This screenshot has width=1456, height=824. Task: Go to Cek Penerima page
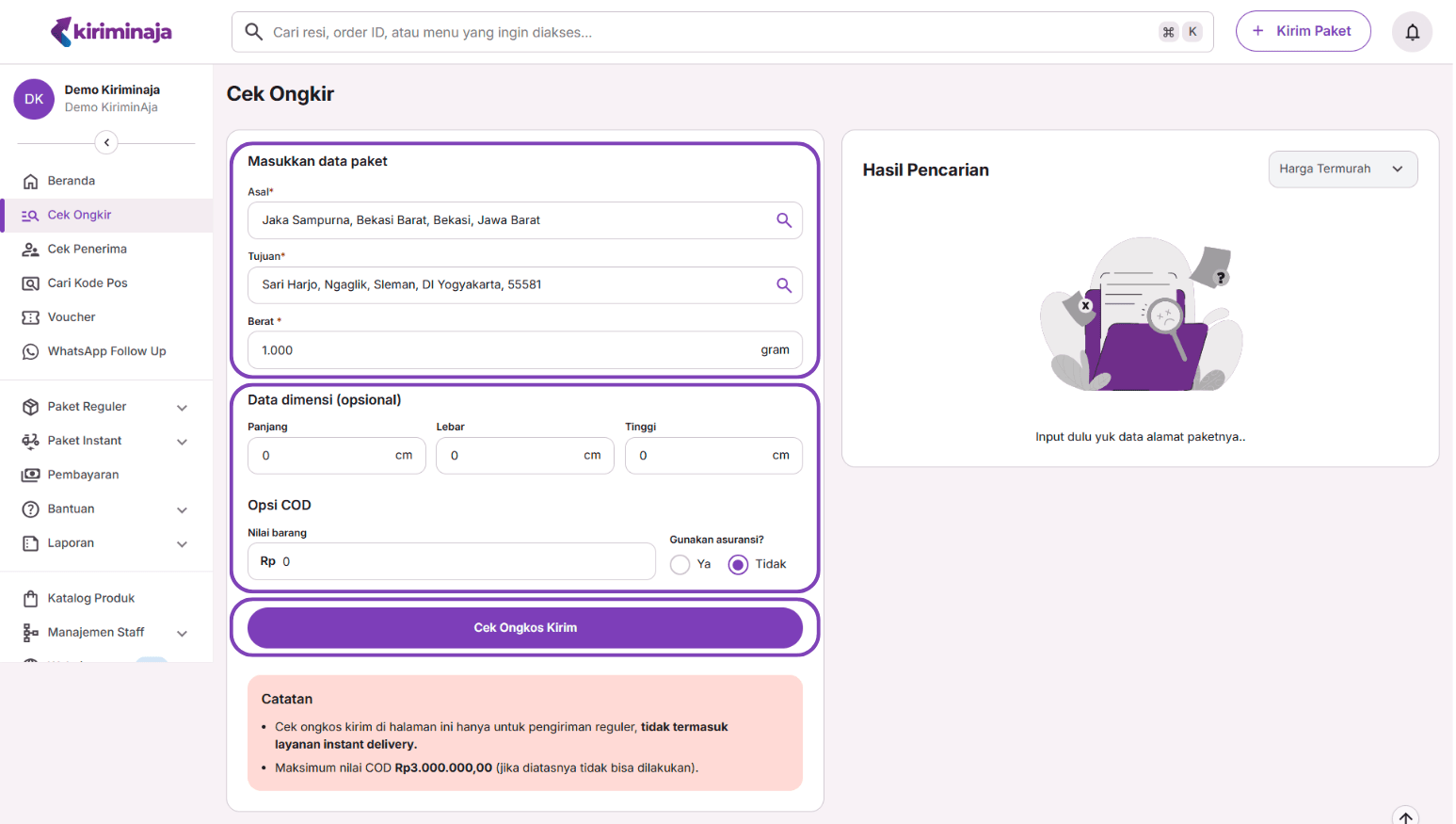pos(87,250)
